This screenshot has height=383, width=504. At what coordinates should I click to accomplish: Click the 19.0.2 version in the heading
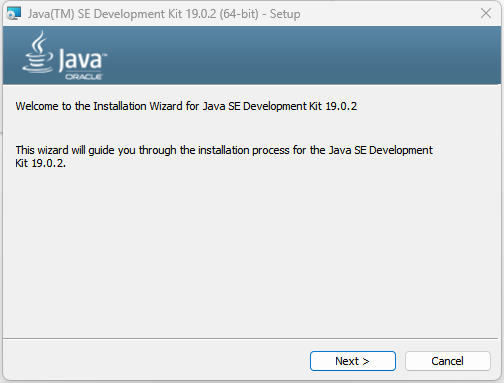coord(341,106)
